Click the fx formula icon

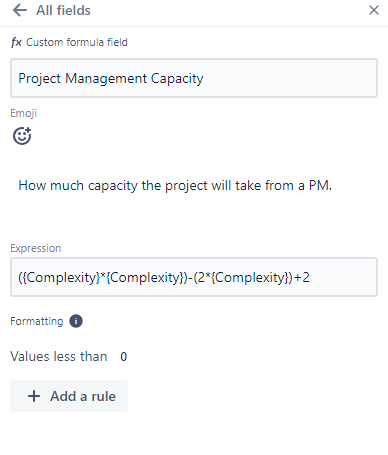[16, 42]
